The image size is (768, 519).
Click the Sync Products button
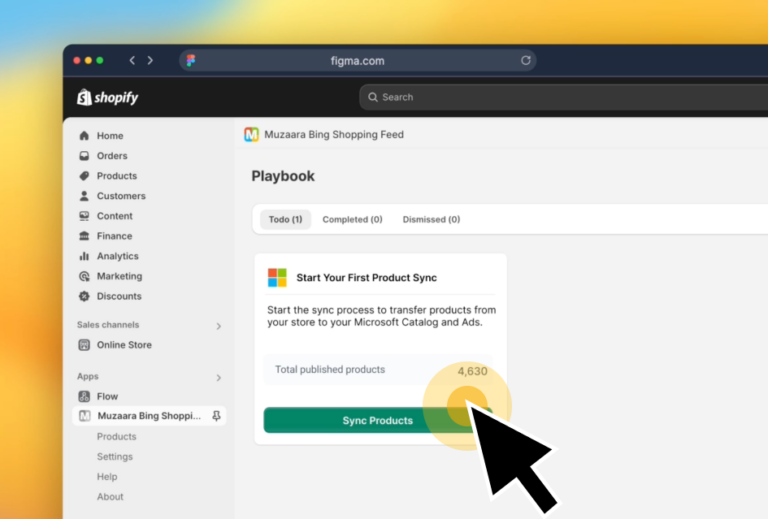point(378,420)
